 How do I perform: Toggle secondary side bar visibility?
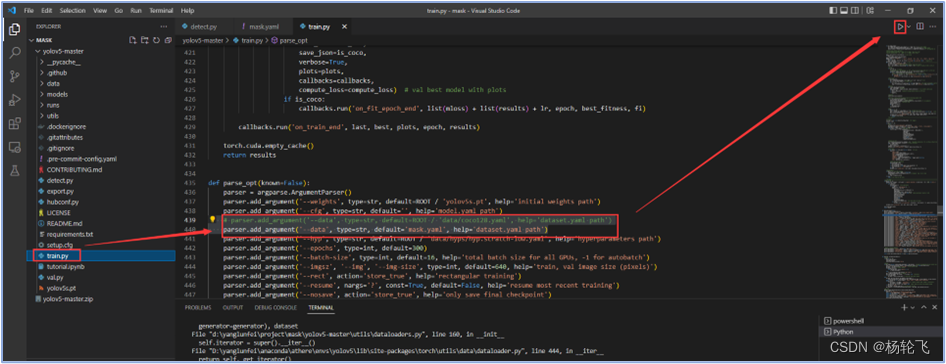(855, 10)
